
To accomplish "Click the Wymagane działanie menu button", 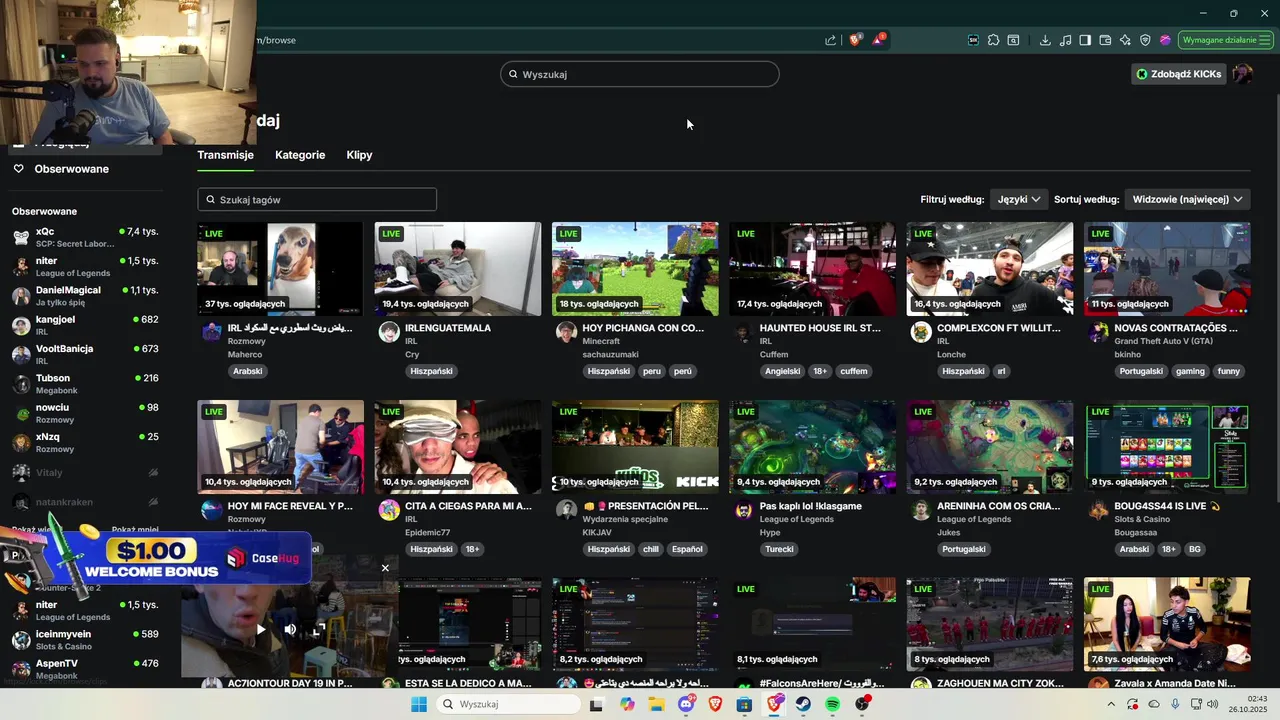I will coord(1225,40).
